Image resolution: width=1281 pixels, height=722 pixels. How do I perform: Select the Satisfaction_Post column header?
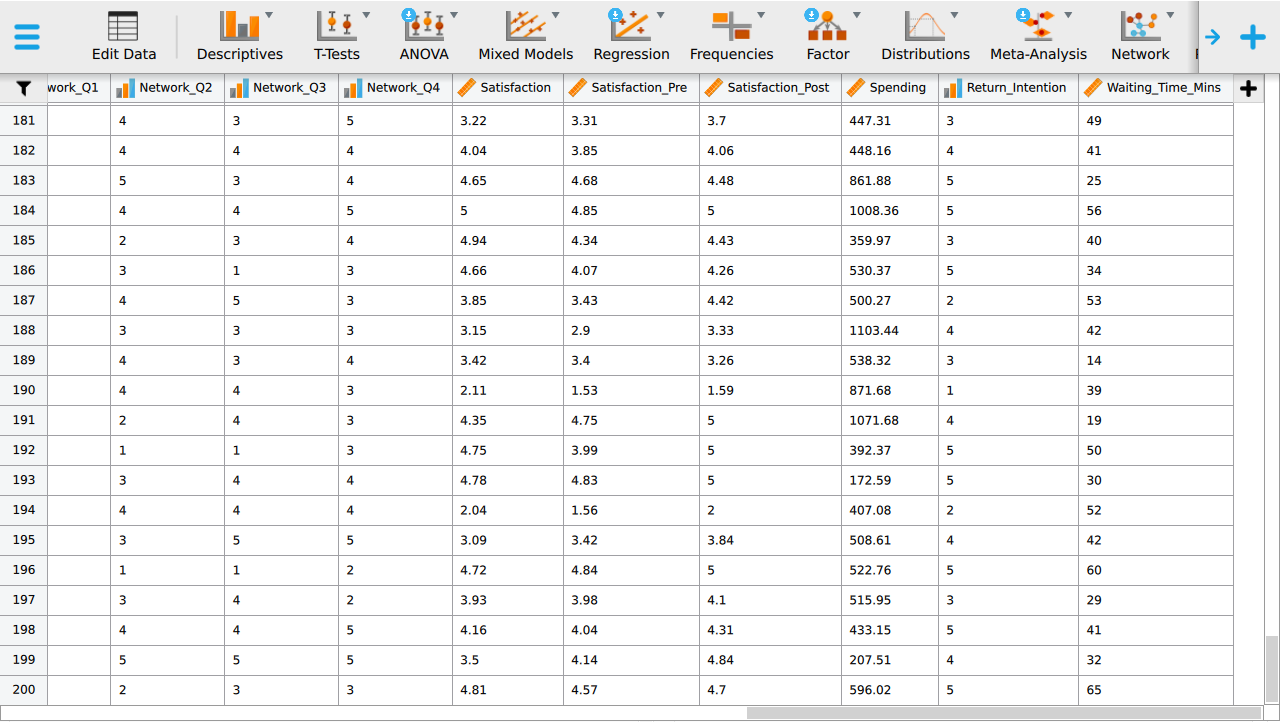[770, 88]
